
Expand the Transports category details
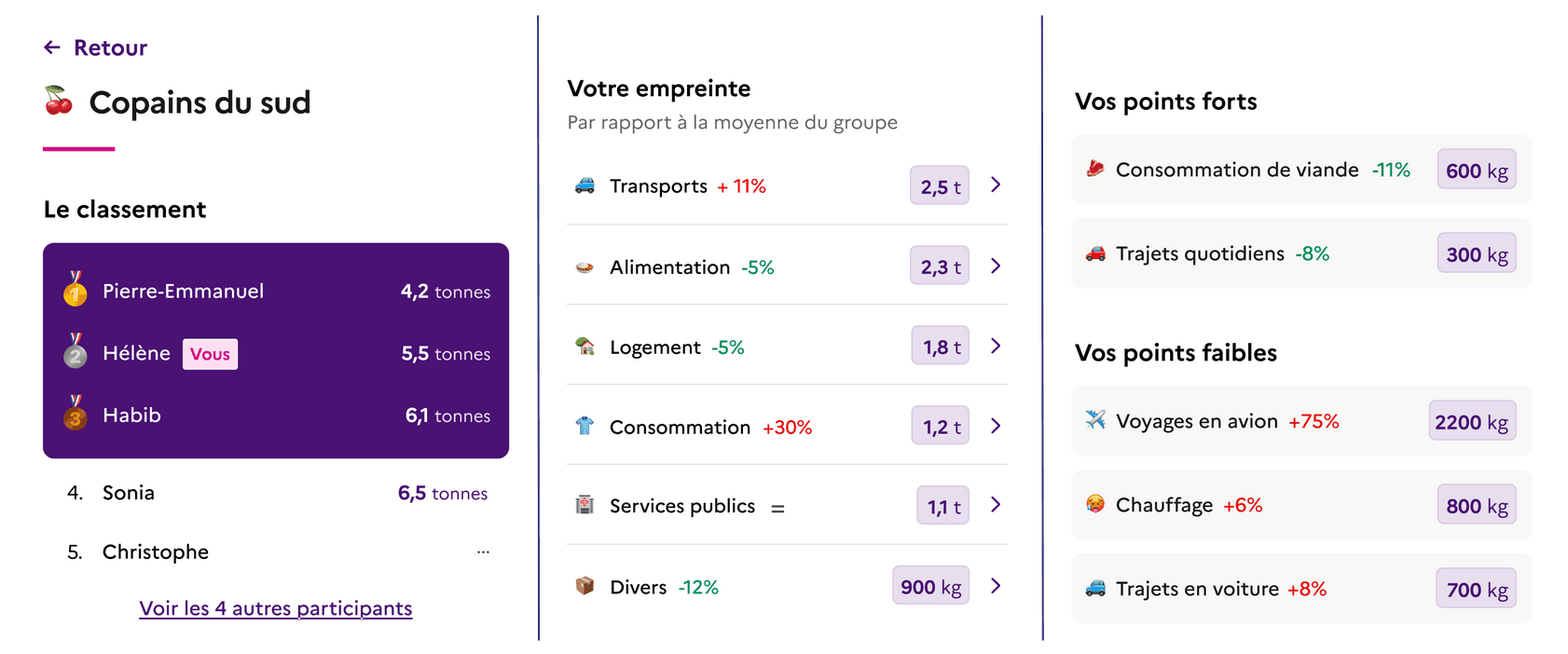(x=995, y=184)
